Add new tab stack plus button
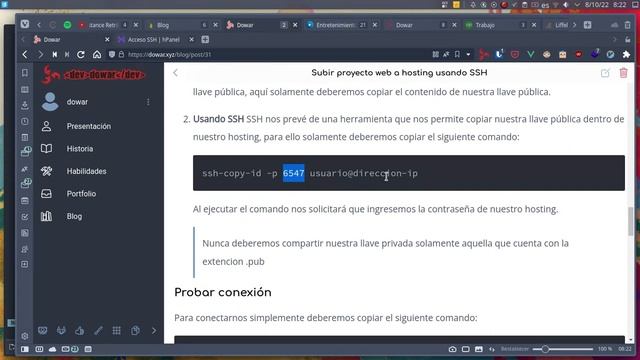The height and width of the screenshot is (360, 640). [587, 25]
